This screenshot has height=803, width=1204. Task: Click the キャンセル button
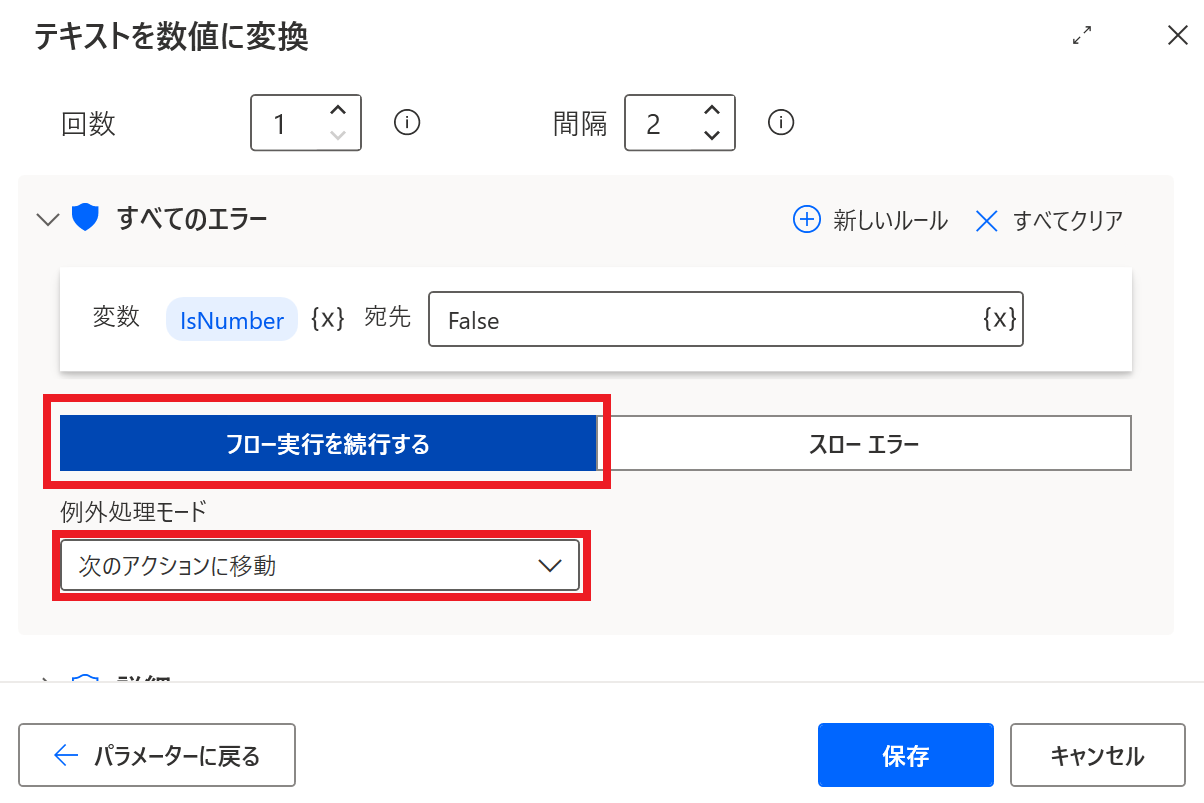tap(1097, 755)
